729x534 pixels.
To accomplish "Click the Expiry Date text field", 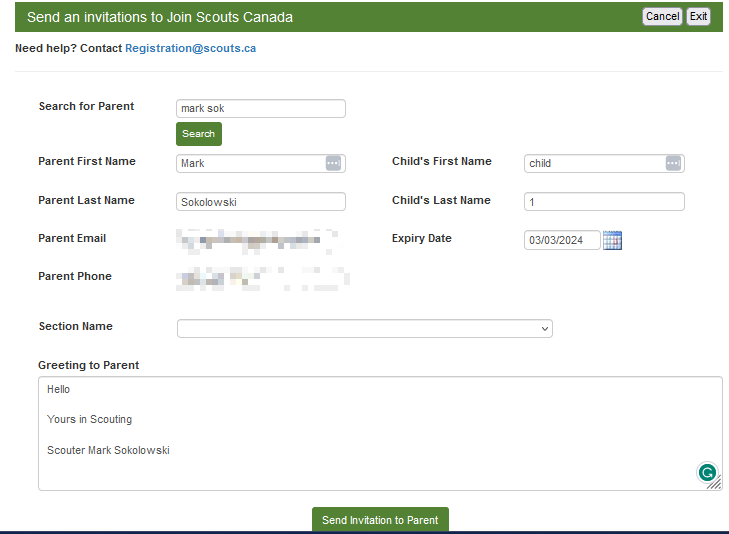I will 562,240.
